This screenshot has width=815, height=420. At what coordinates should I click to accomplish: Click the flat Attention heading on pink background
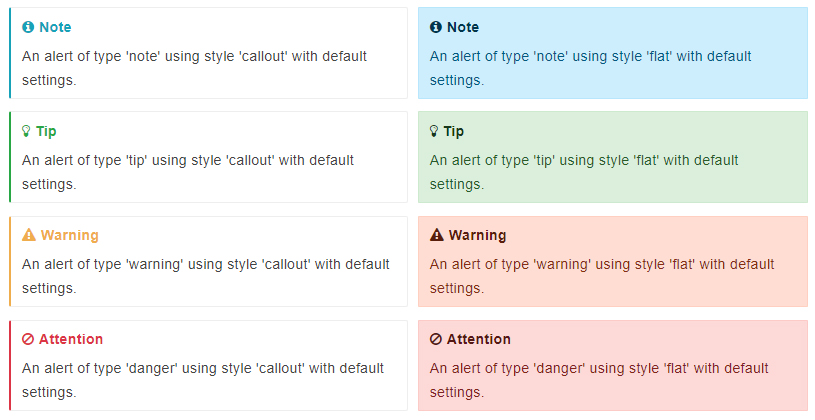(479, 339)
